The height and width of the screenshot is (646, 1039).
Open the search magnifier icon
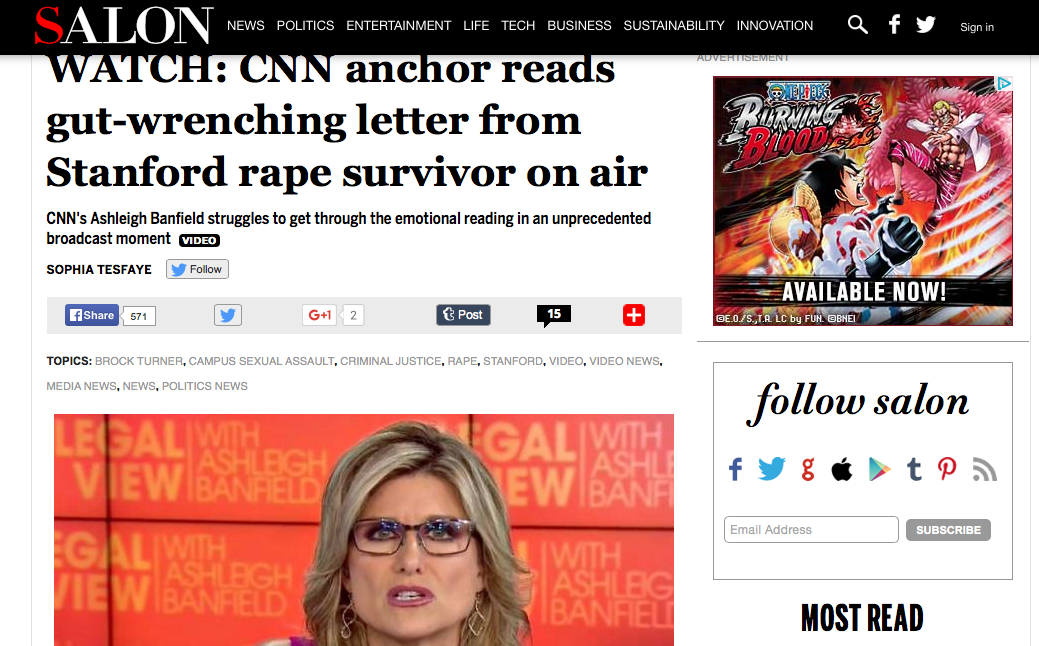(x=857, y=25)
